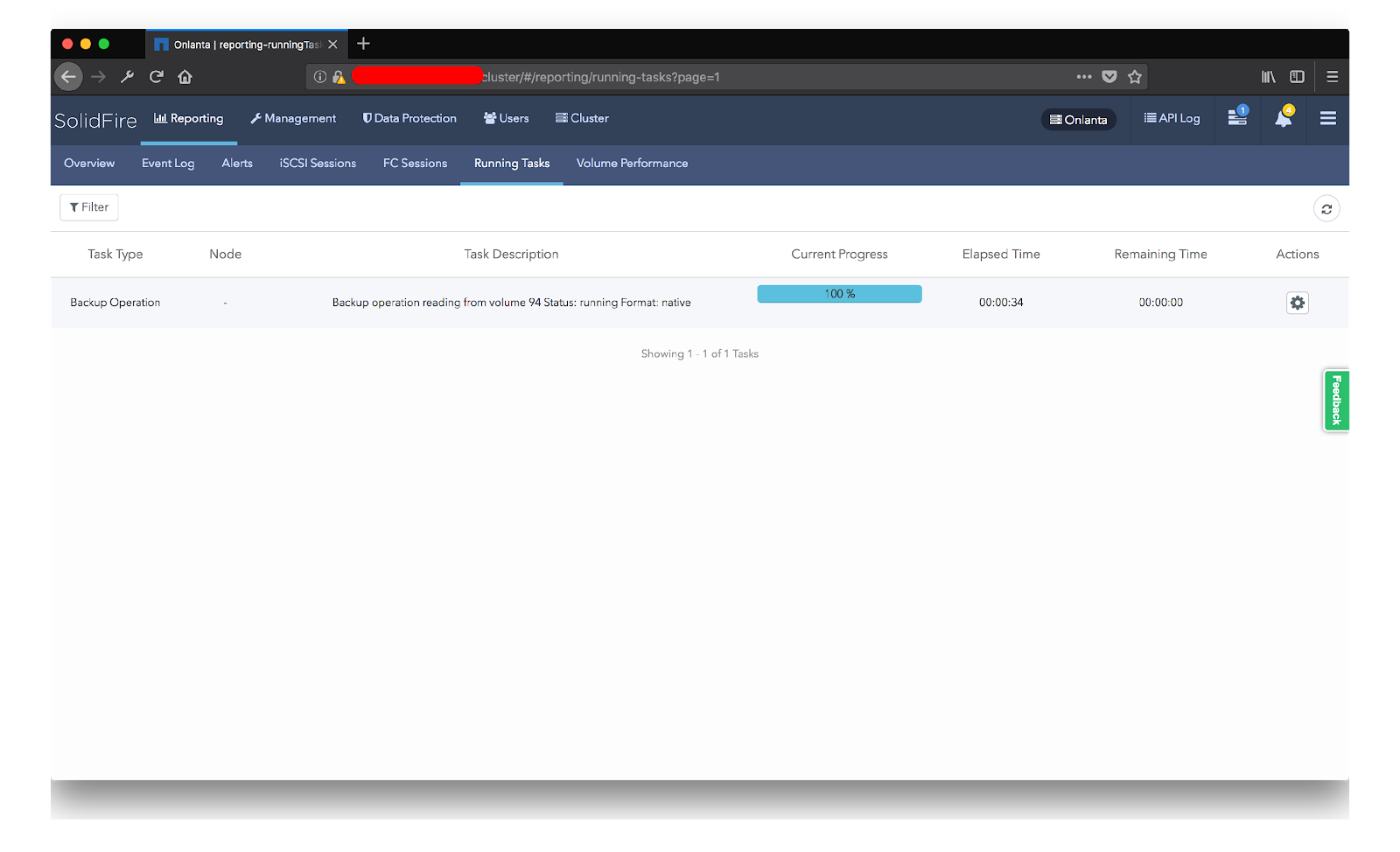Open the API Log panel
The image size is (1400, 852).
[1172, 118]
